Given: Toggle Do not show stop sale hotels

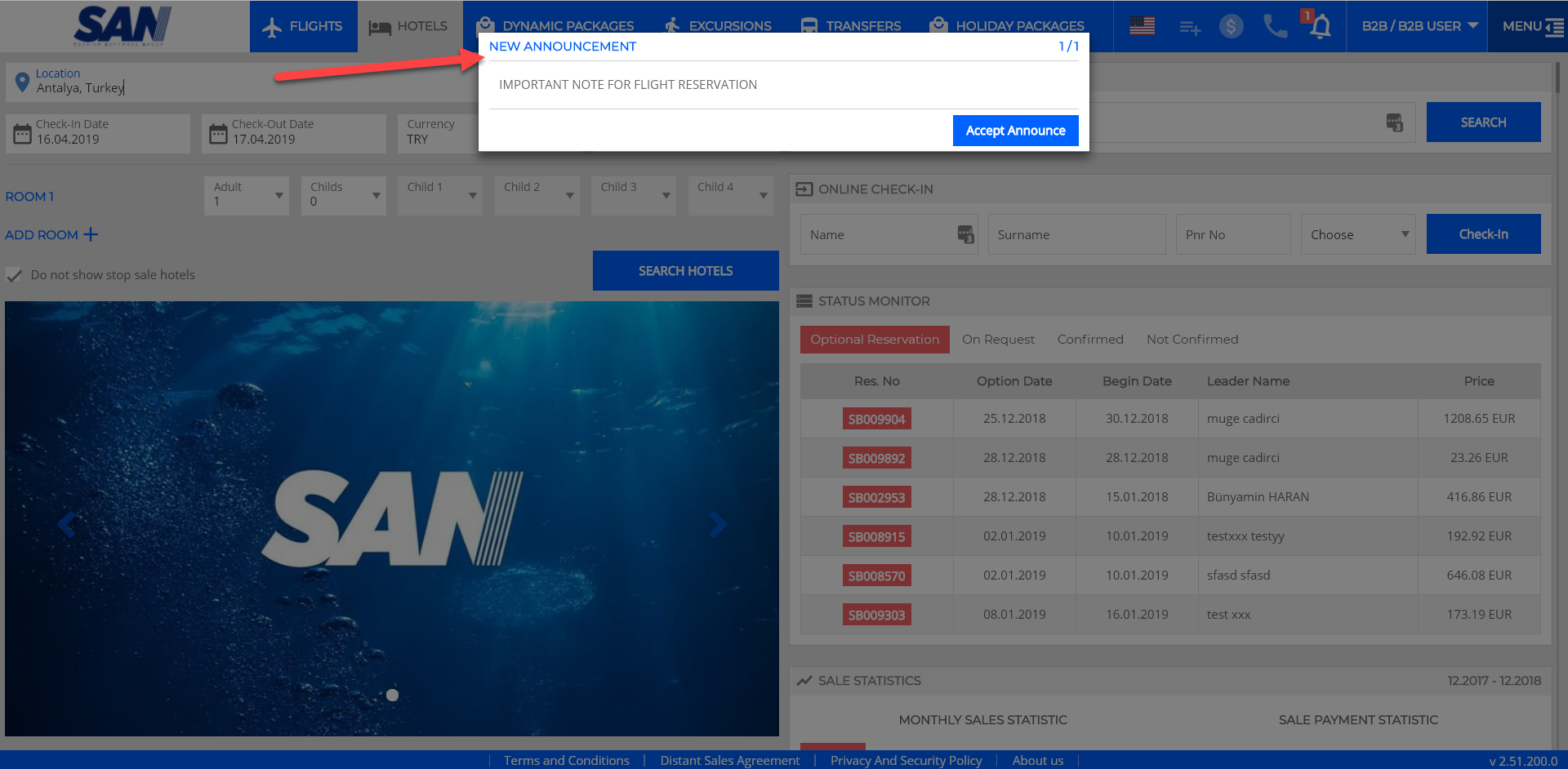Looking at the screenshot, I should (x=14, y=275).
